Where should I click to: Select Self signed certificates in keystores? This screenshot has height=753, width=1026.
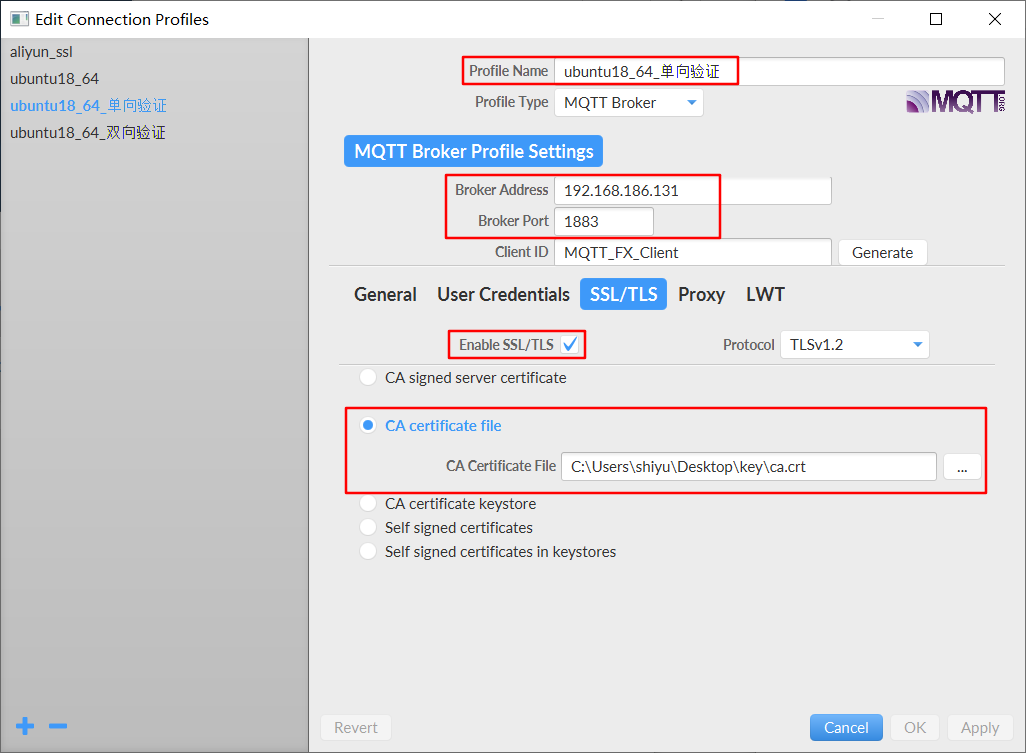coord(367,551)
